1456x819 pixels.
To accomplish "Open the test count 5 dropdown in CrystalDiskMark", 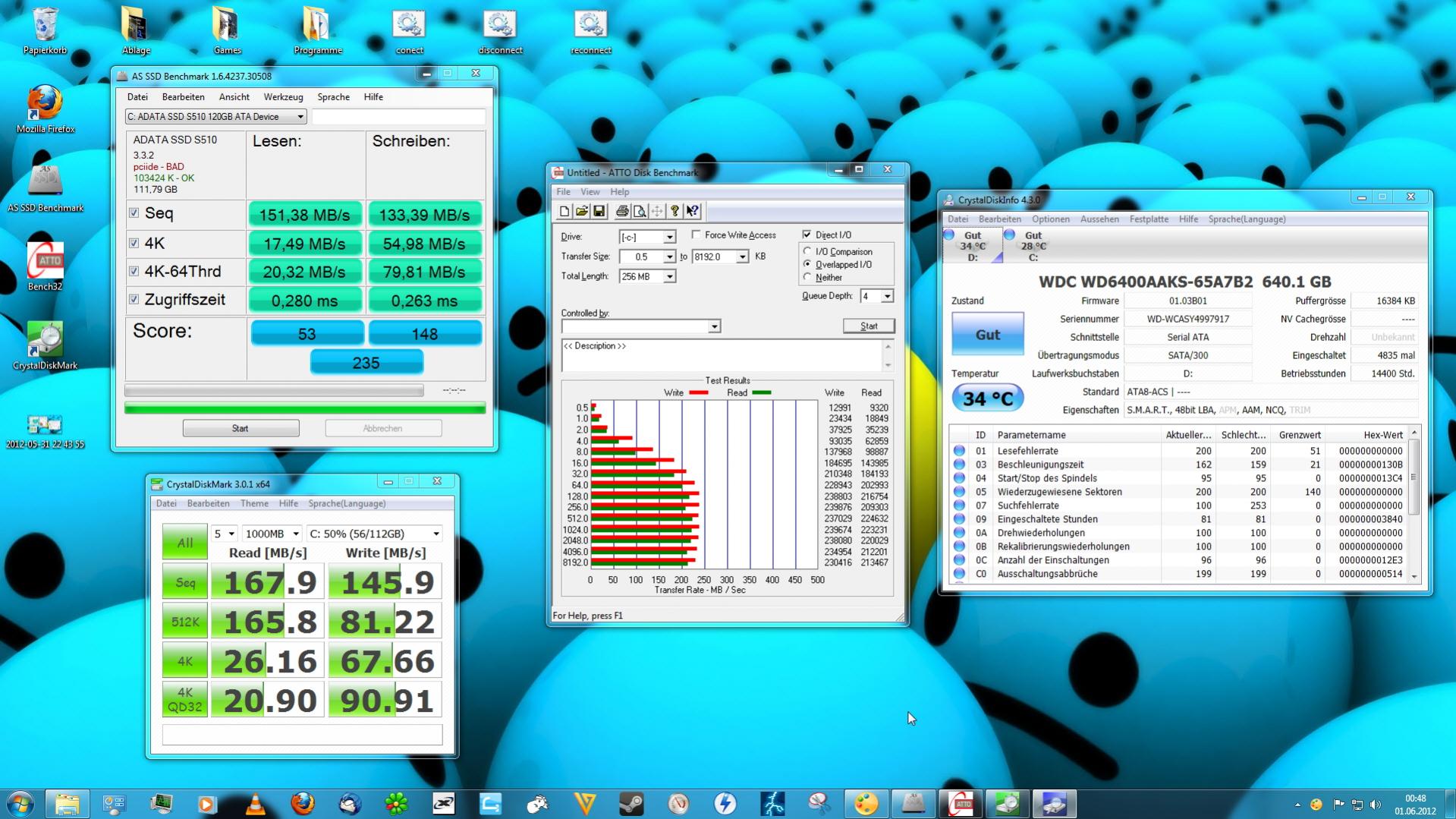I will click(224, 534).
